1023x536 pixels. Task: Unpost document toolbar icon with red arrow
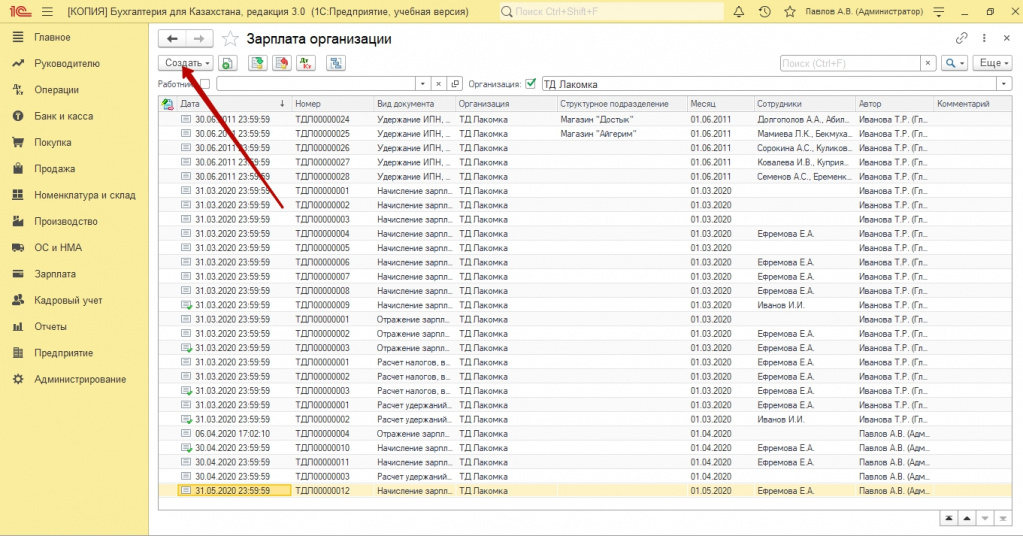(282, 63)
